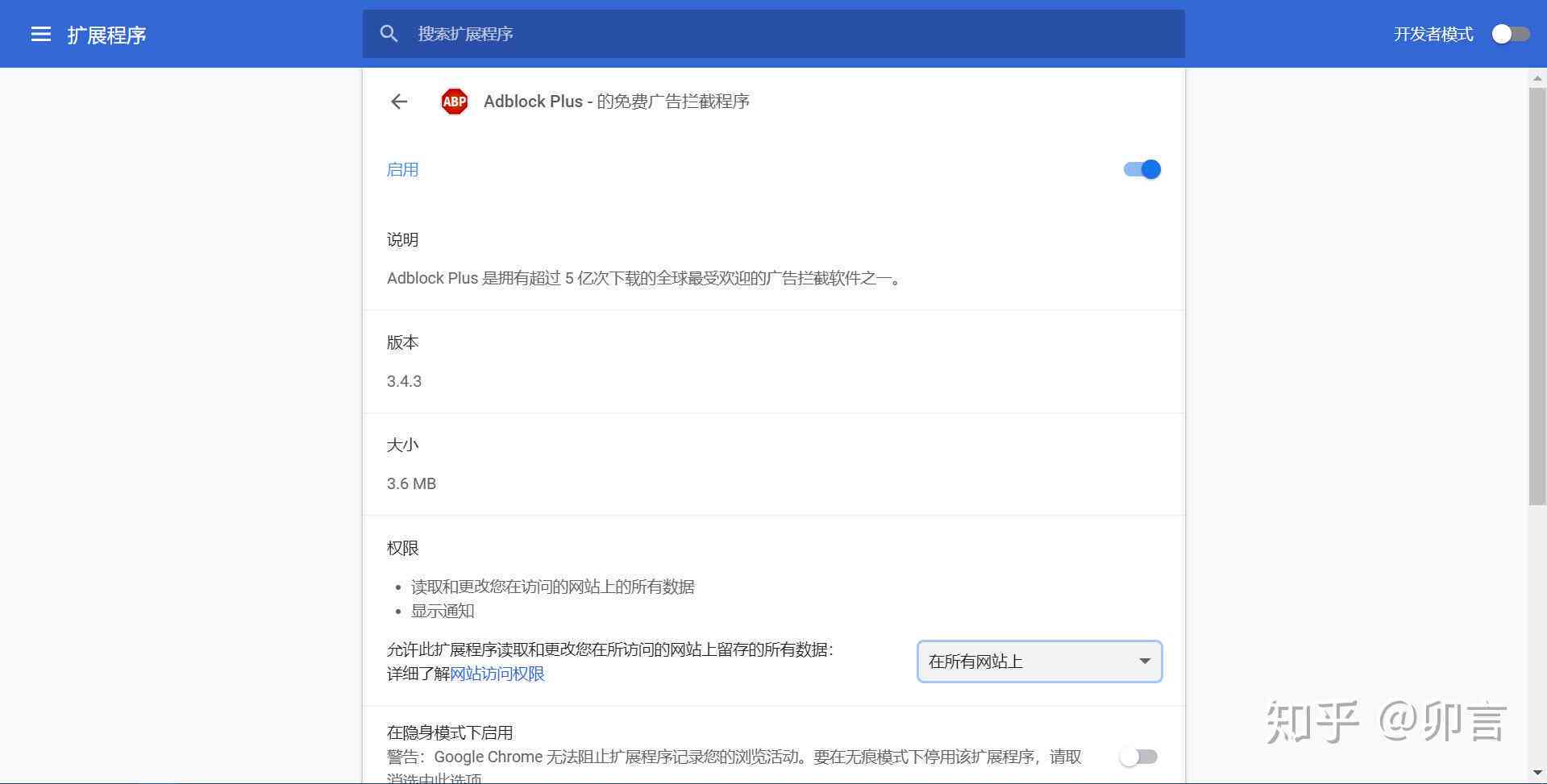Click the 启用 label text
Image resolution: width=1547 pixels, height=784 pixels.
[x=402, y=169]
